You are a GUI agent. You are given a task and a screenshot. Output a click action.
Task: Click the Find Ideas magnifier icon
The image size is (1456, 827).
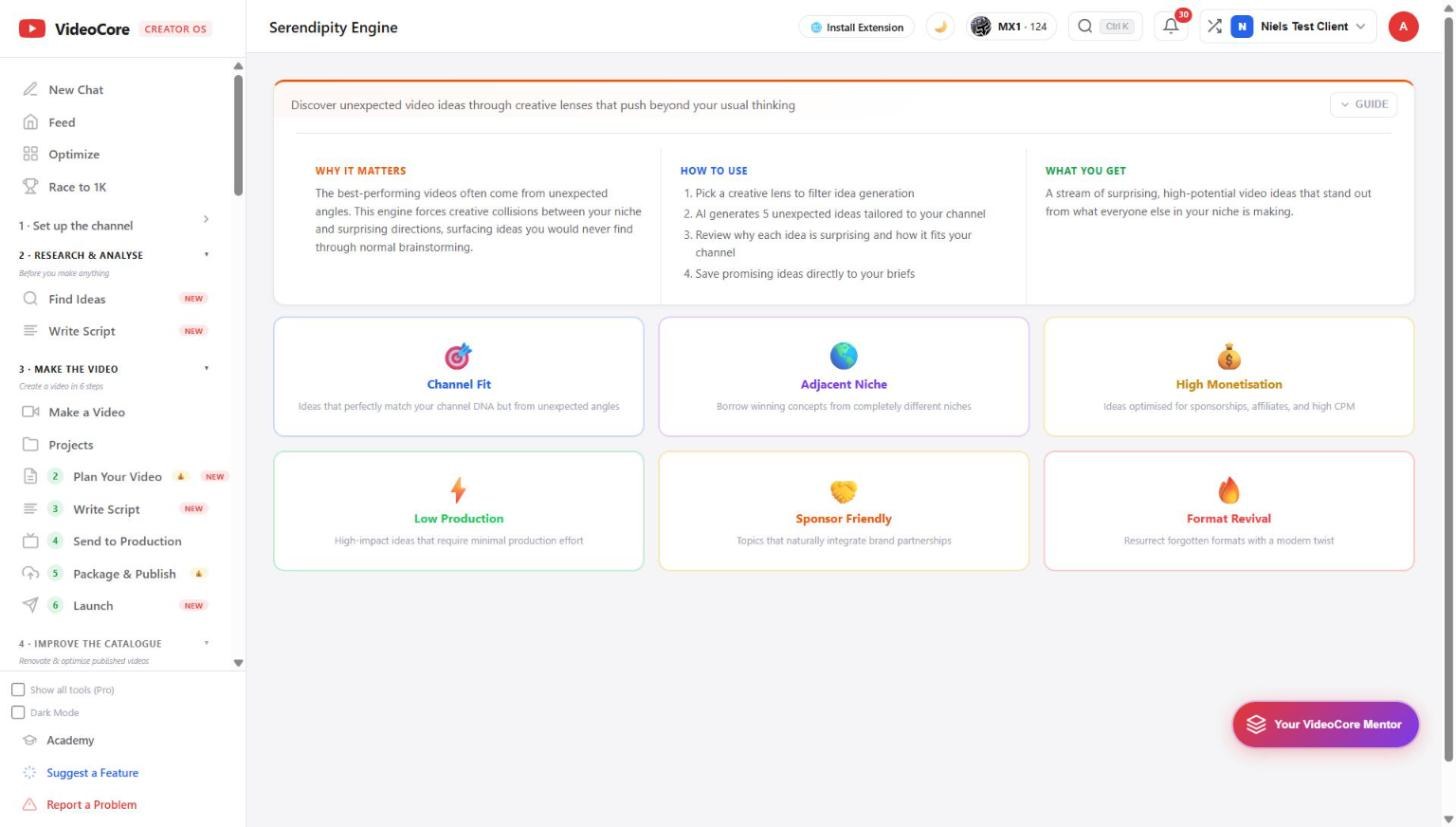pyautogui.click(x=30, y=299)
